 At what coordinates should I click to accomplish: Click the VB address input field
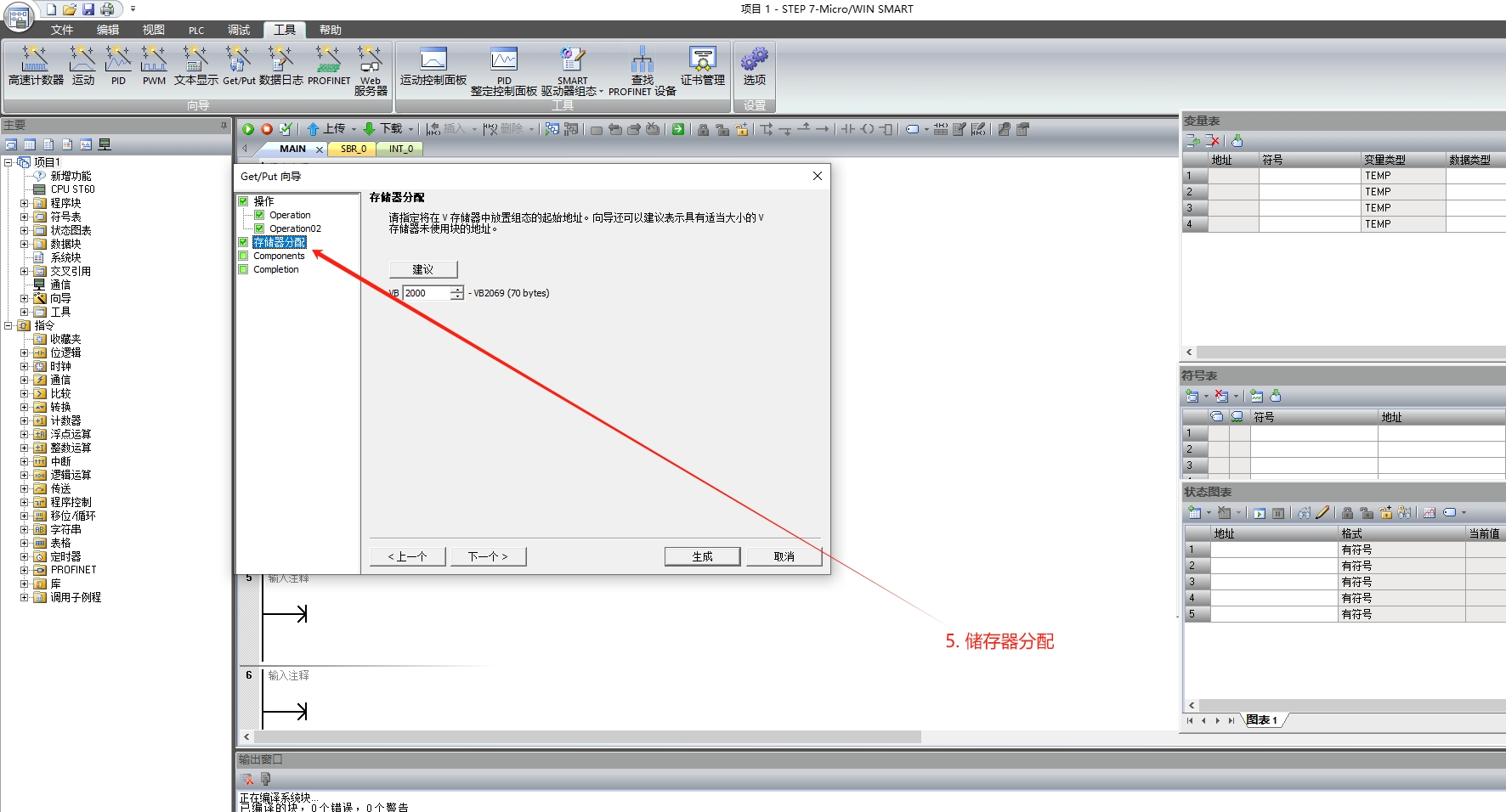(x=426, y=293)
